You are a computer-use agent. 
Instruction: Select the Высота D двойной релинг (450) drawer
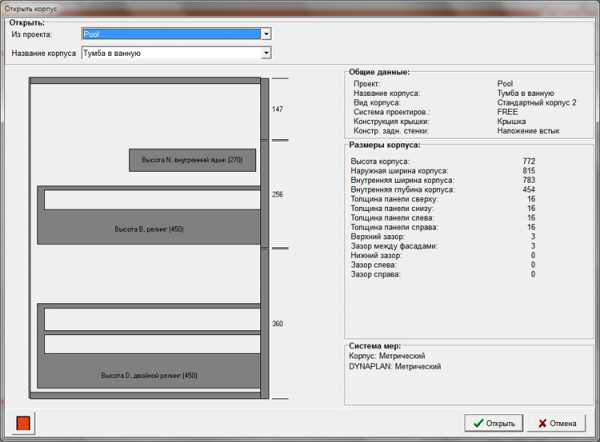tap(149, 375)
